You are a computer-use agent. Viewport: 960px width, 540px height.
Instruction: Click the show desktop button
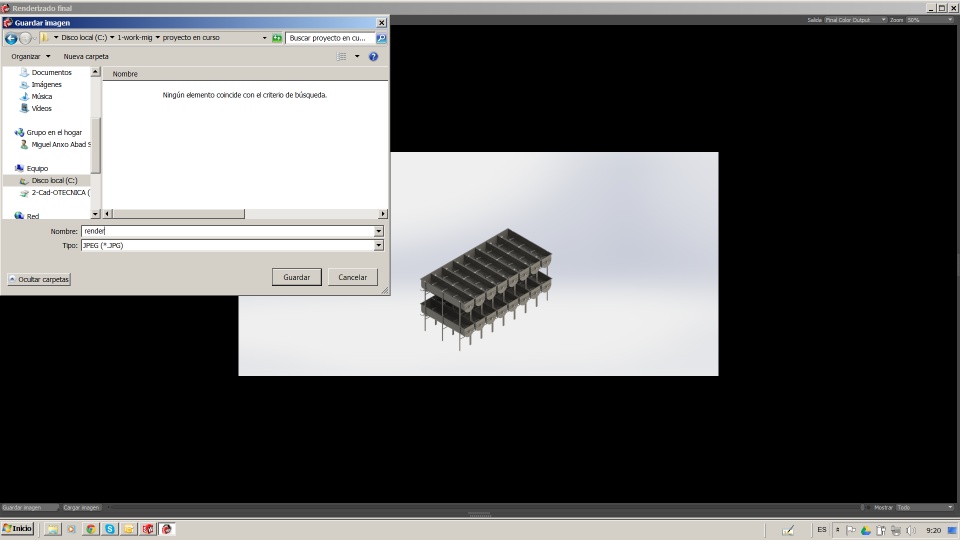[x=952, y=530]
